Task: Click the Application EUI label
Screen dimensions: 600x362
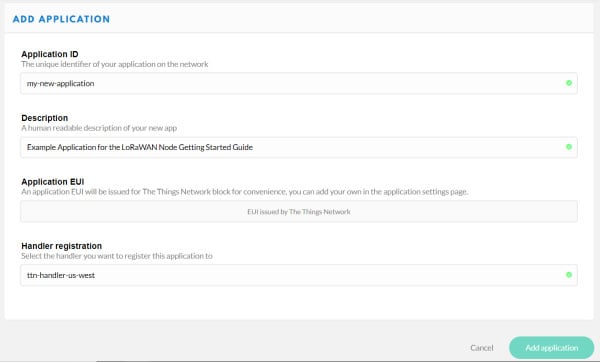Action: [53, 182]
